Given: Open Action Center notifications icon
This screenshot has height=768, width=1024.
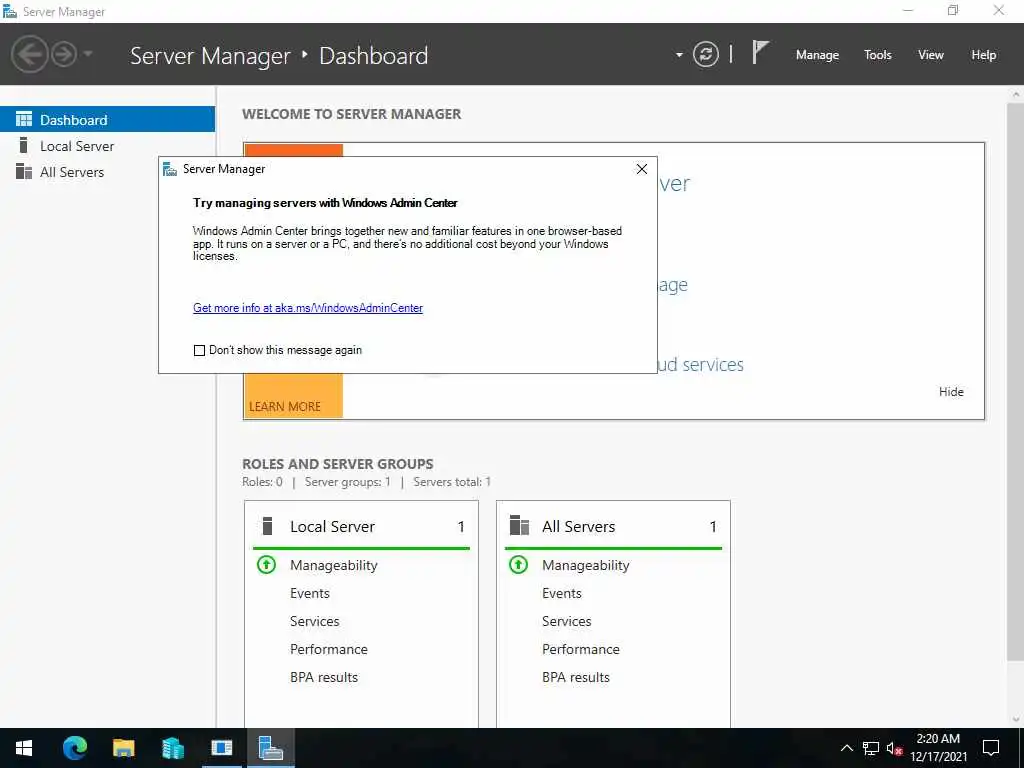Looking at the screenshot, I should coord(991,748).
